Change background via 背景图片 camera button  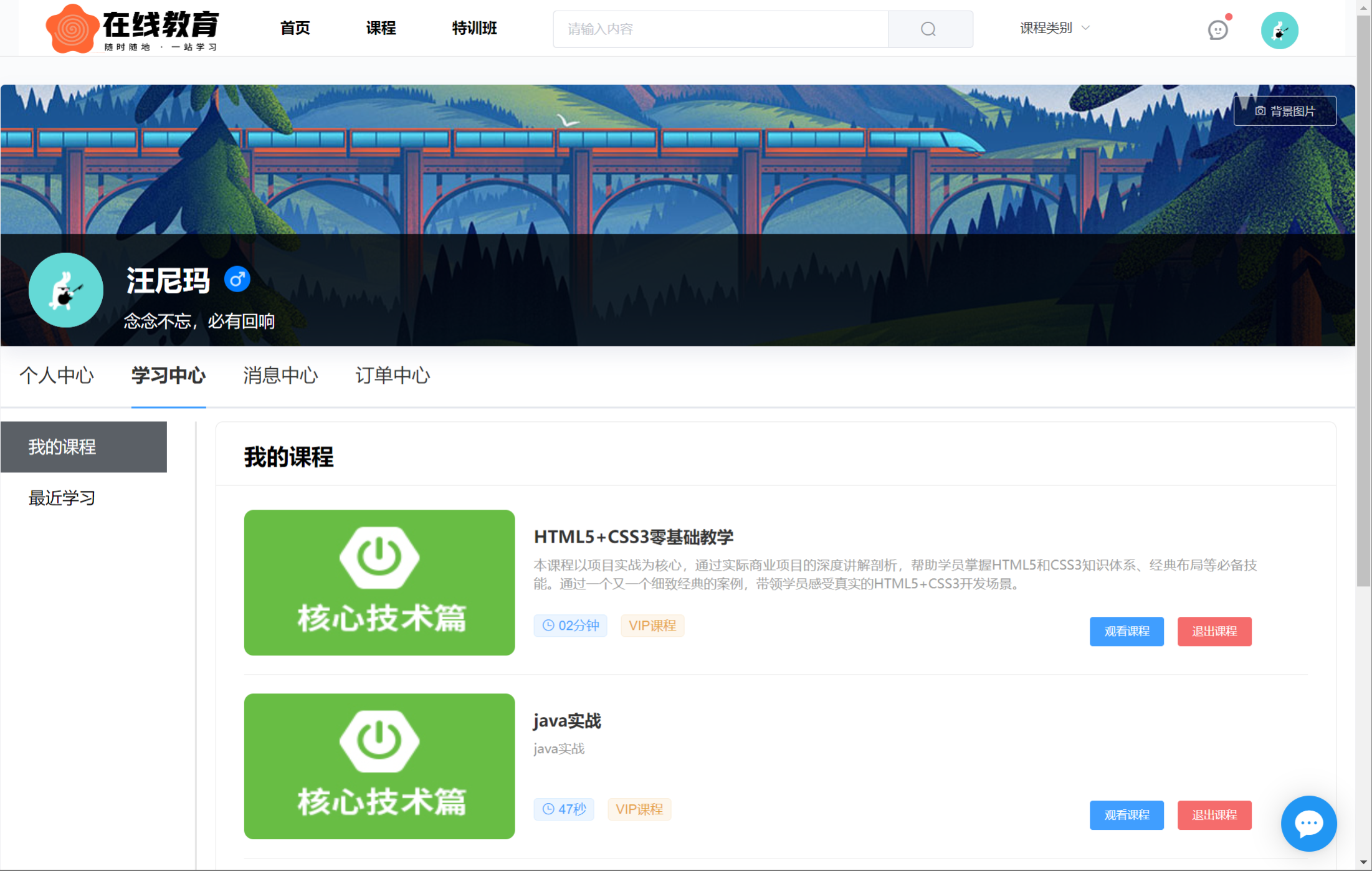(1284, 111)
